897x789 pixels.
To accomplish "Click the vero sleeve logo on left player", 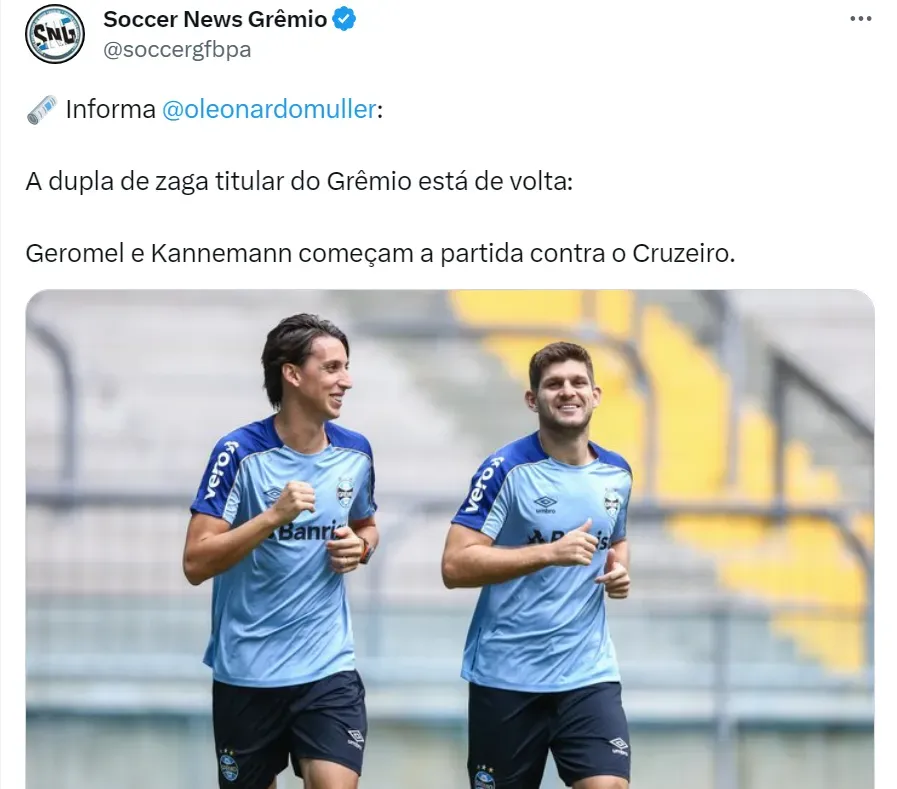I will [220, 470].
